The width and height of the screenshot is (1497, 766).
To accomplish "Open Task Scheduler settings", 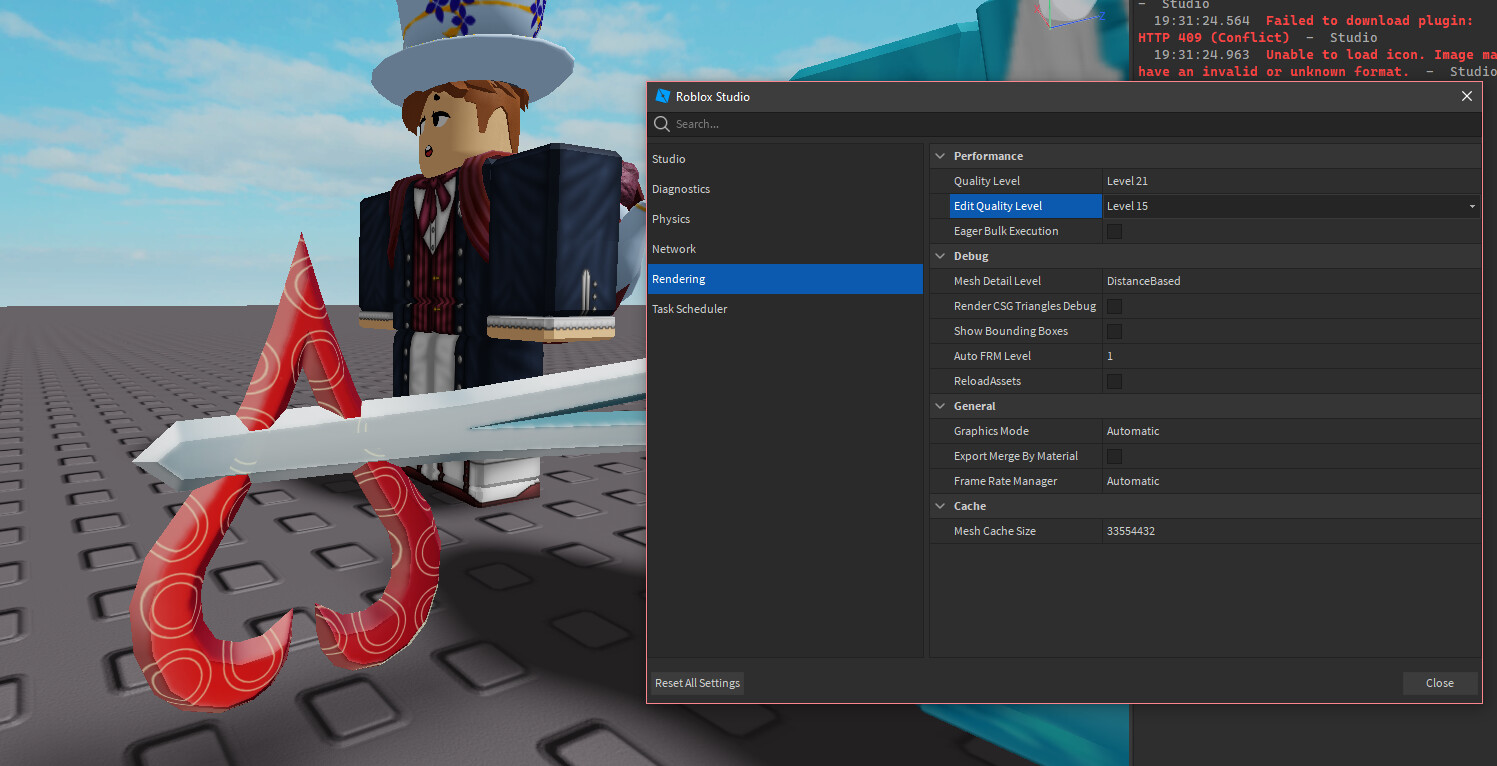I will click(x=689, y=309).
